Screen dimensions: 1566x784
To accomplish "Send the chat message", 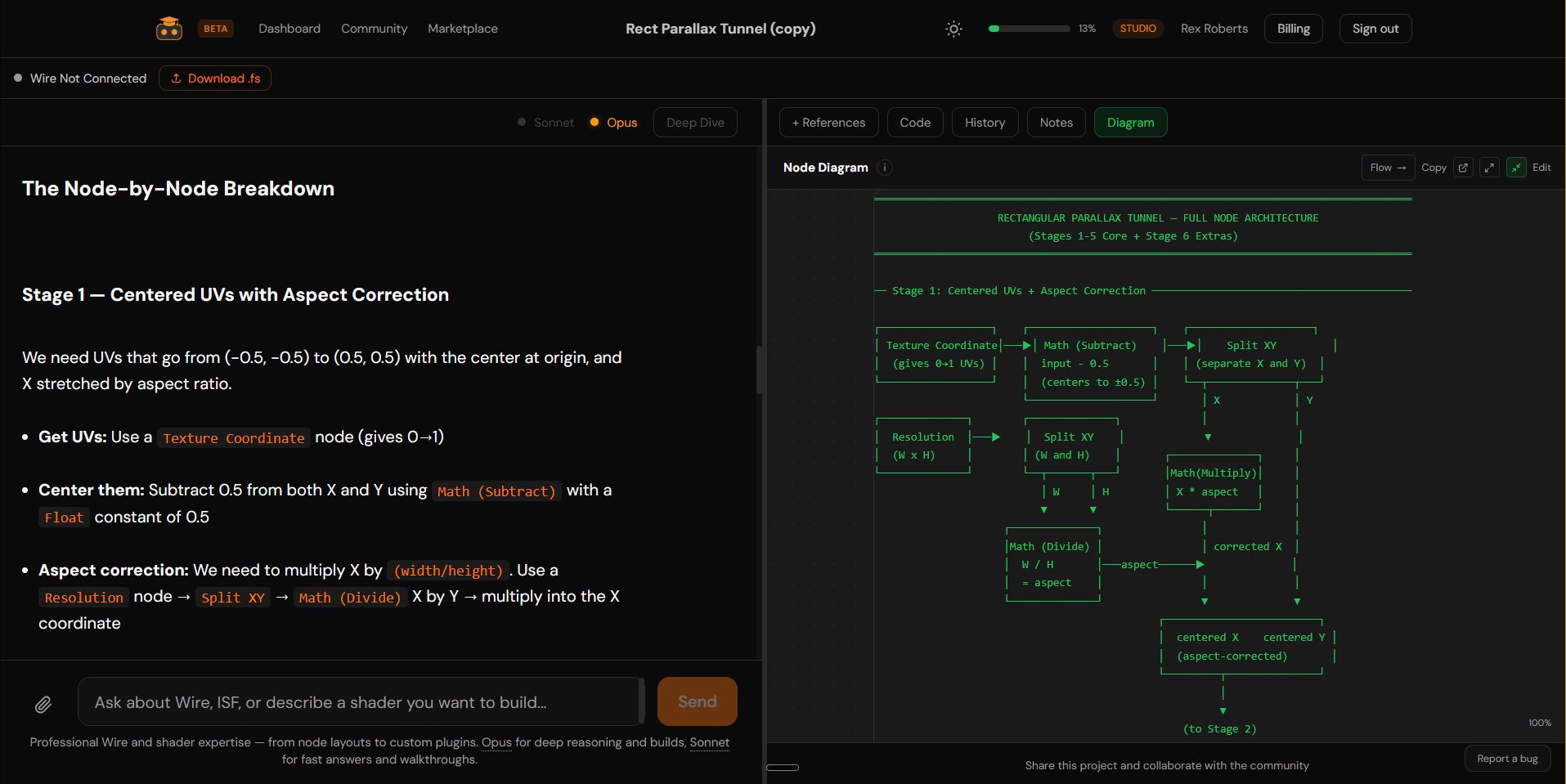I will coord(698,701).
